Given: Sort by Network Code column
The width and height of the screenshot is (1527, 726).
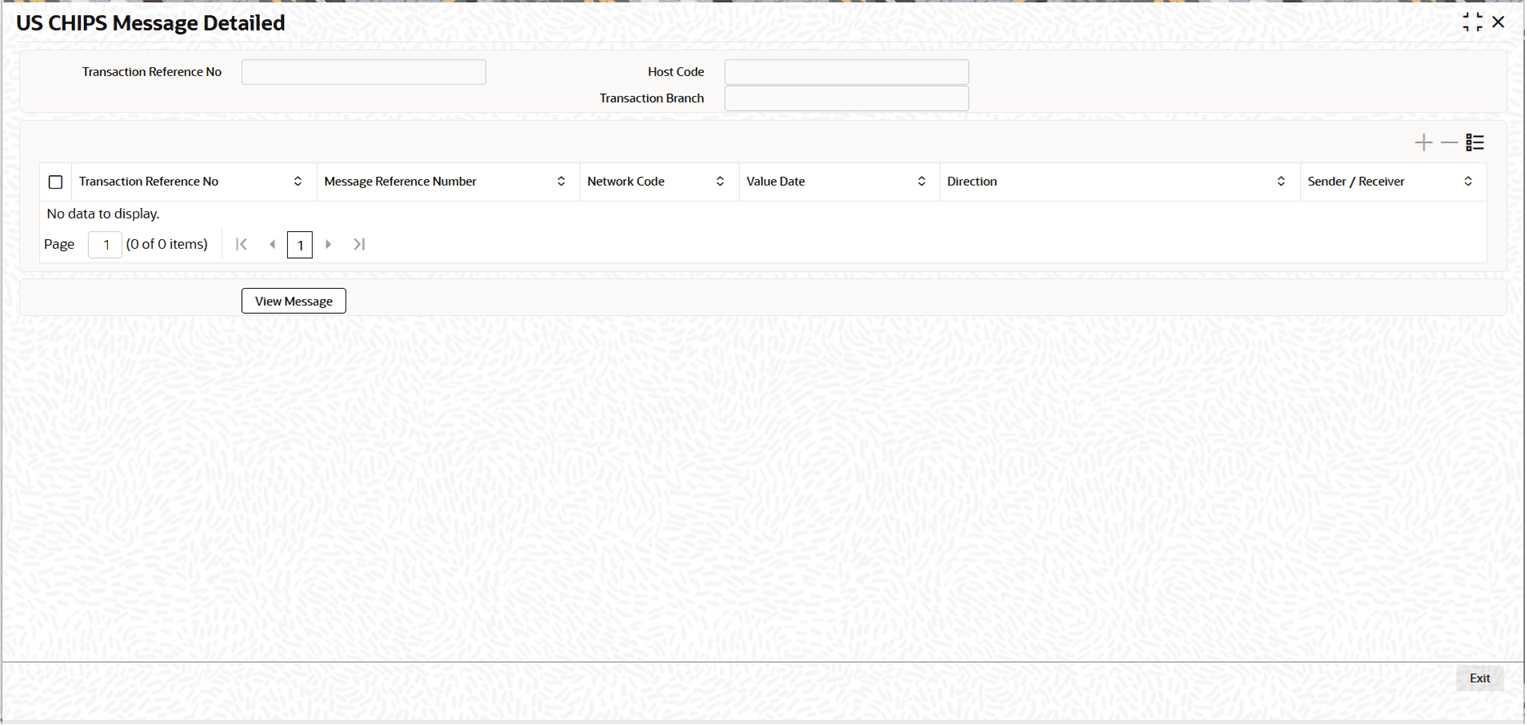Looking at the screenshot, I should (720, 182).
